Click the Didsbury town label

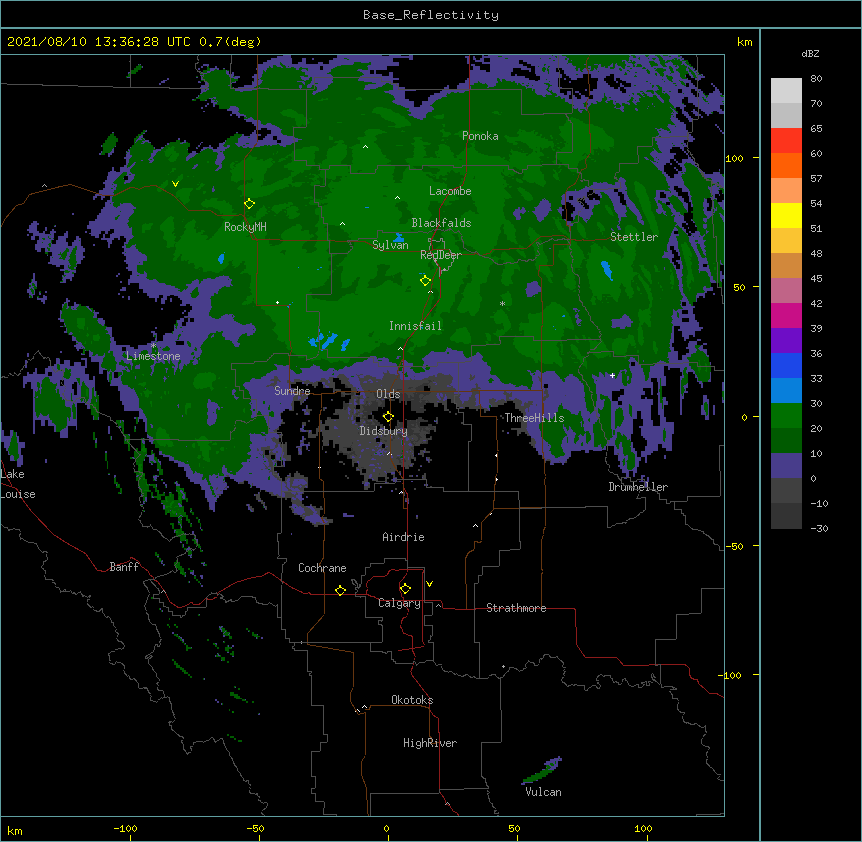(x=383, y=431)
